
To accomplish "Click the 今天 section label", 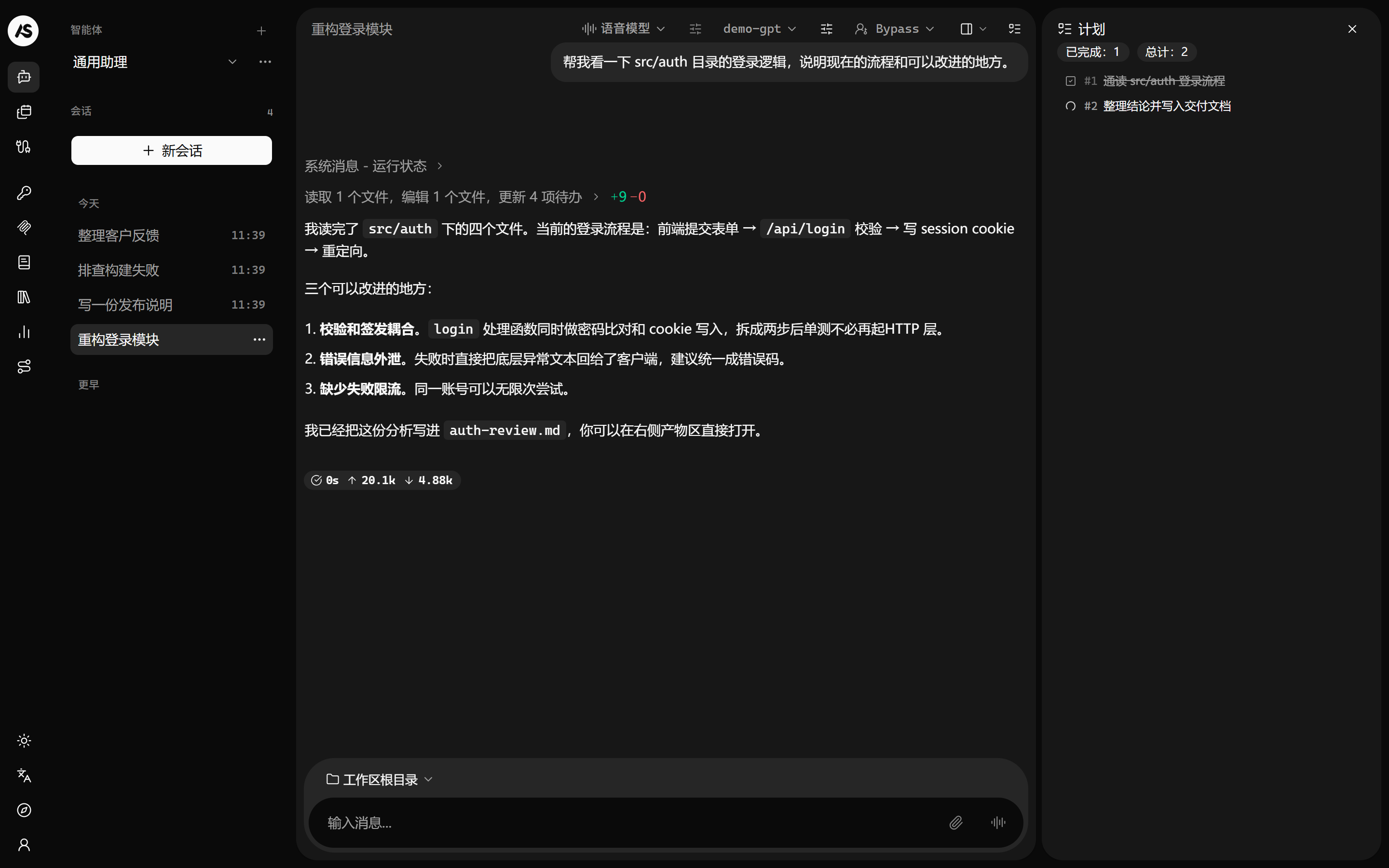I will 89,203.
